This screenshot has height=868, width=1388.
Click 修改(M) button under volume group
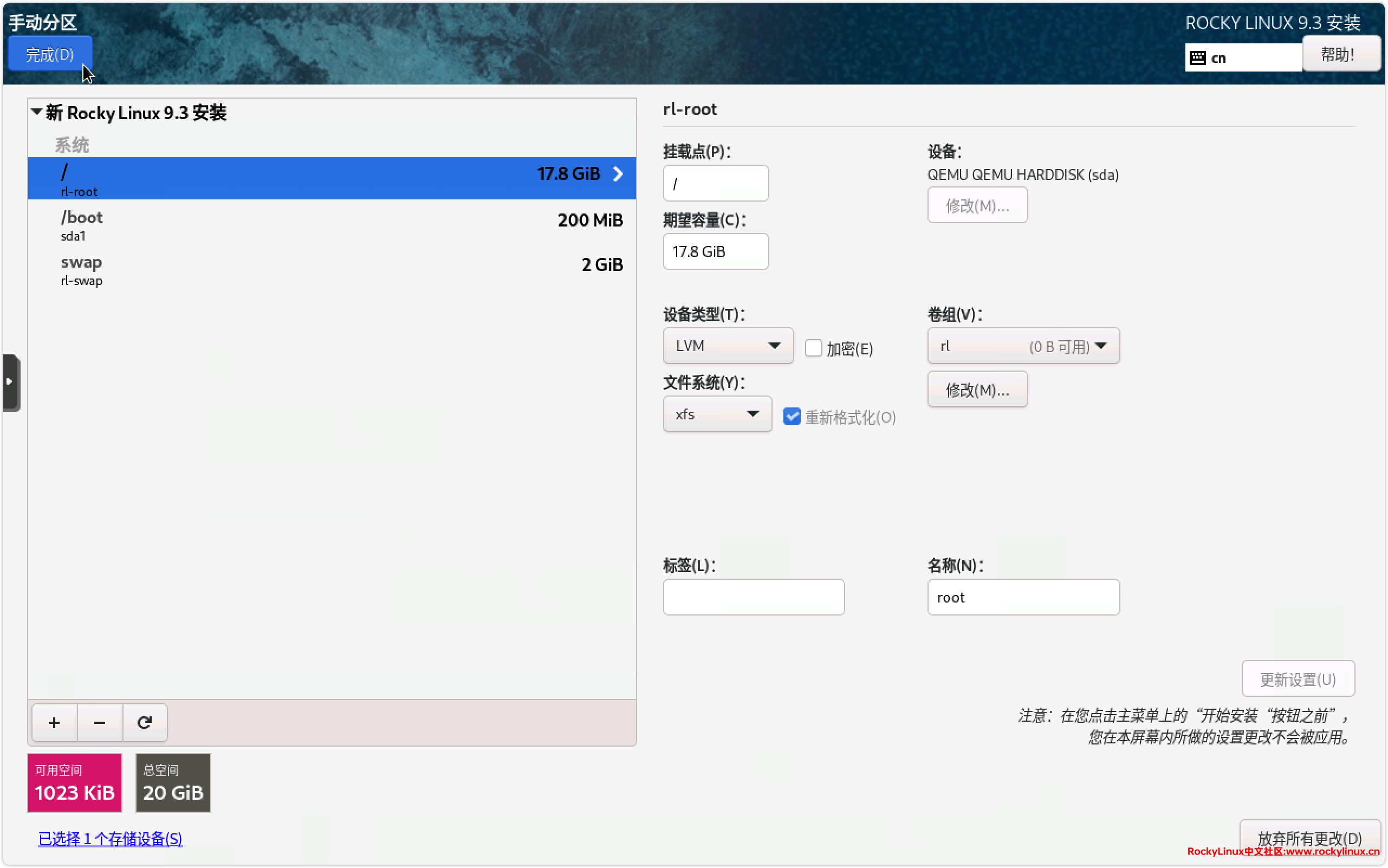pyautogui.click(x=976, y=390)
